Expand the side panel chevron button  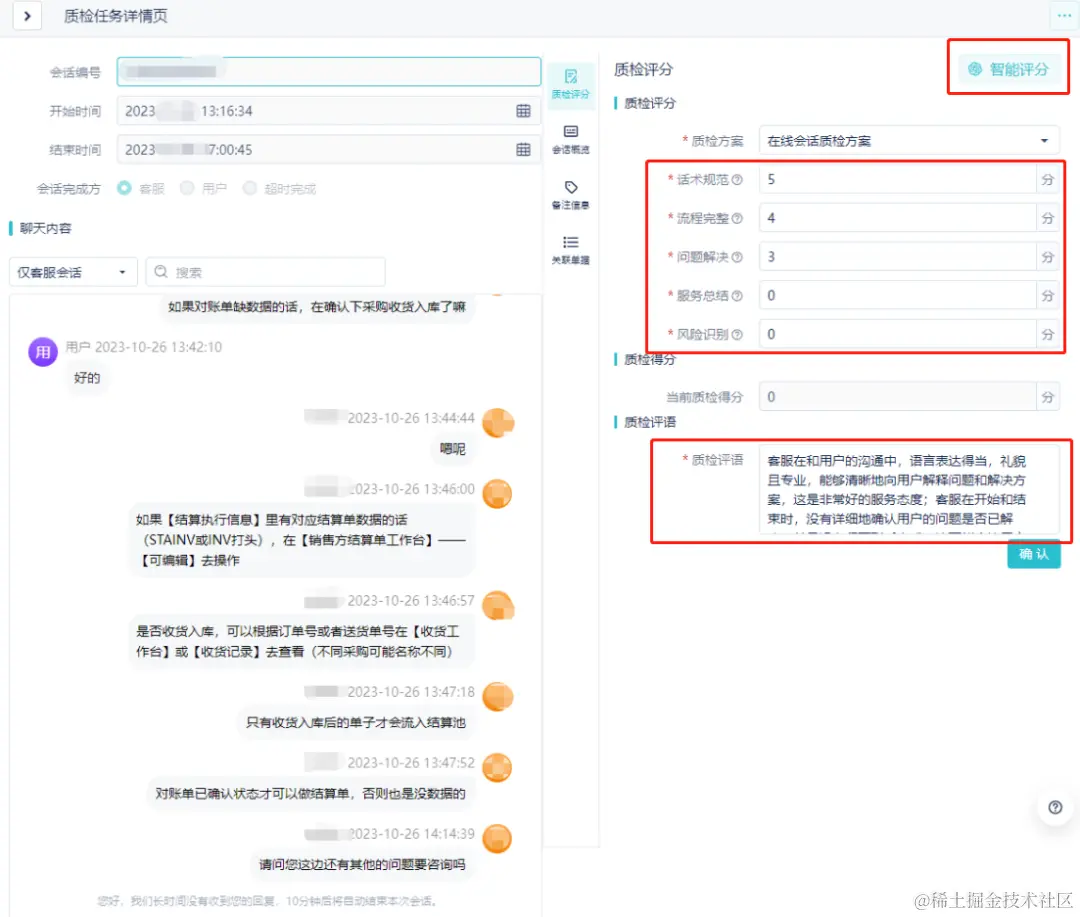click(27, 16)
